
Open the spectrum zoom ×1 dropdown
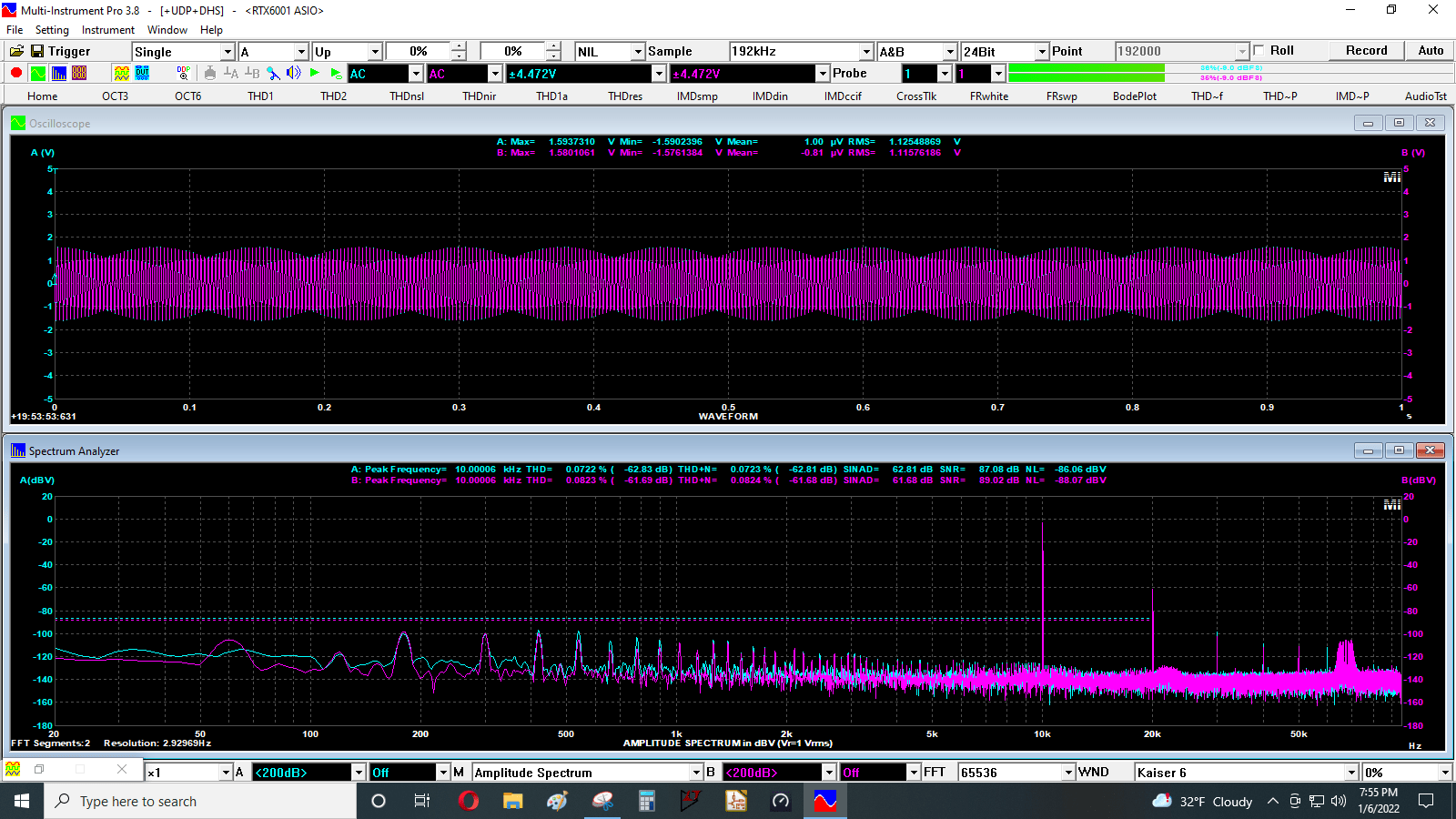tap(226, 773)
